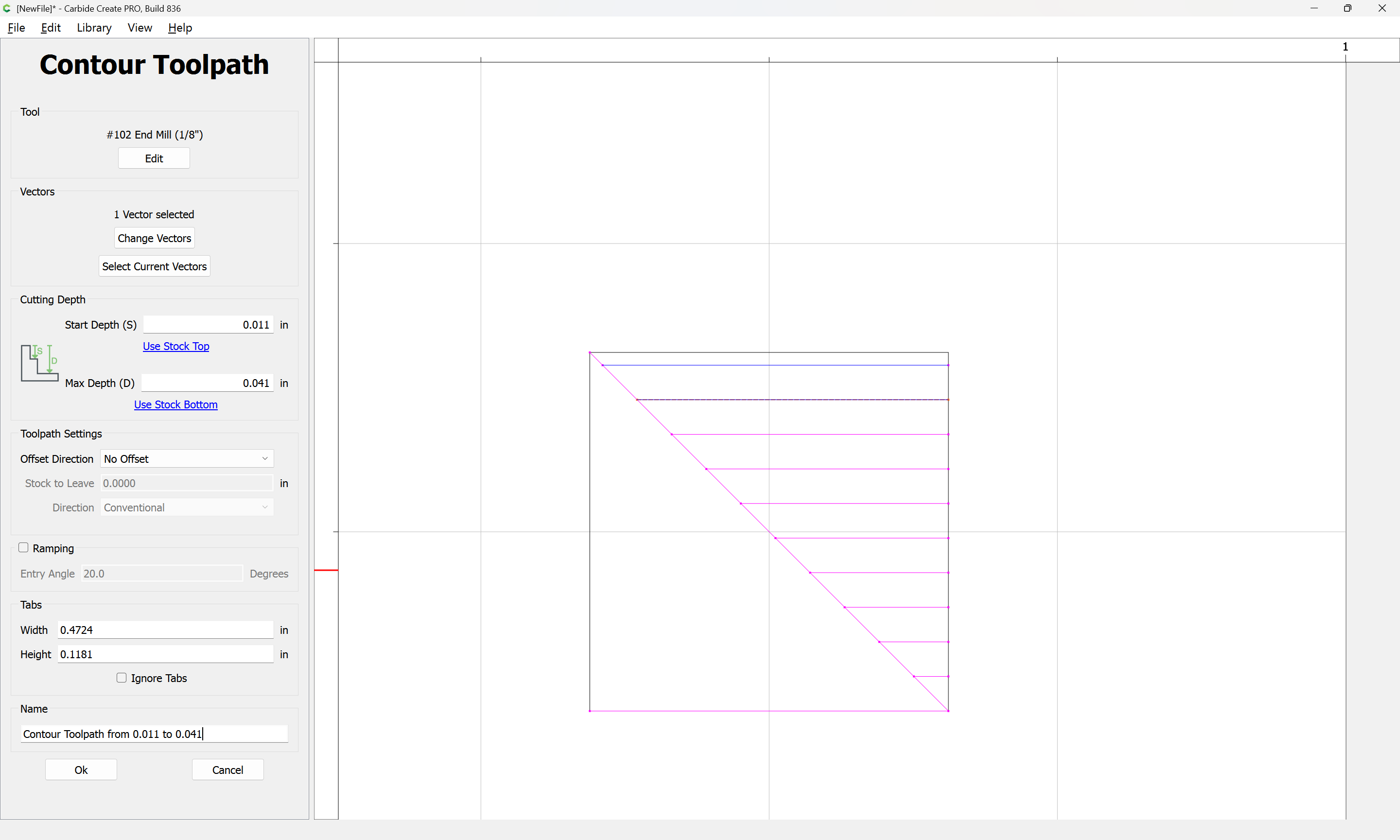Restore down the application window
Viewport: 1400px width, 840px height.
[1347, 8]
